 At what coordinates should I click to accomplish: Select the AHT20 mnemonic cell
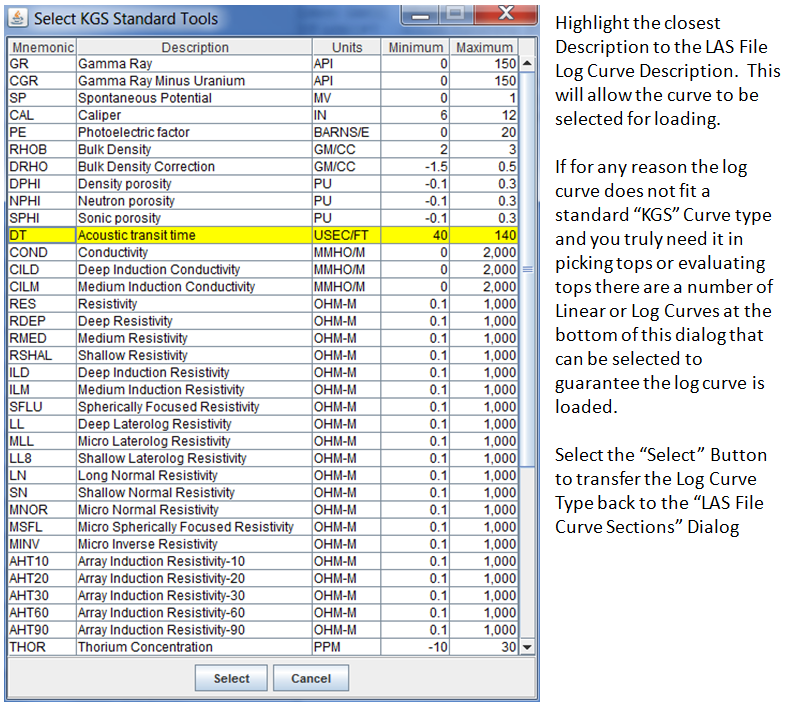click(42, 578)
